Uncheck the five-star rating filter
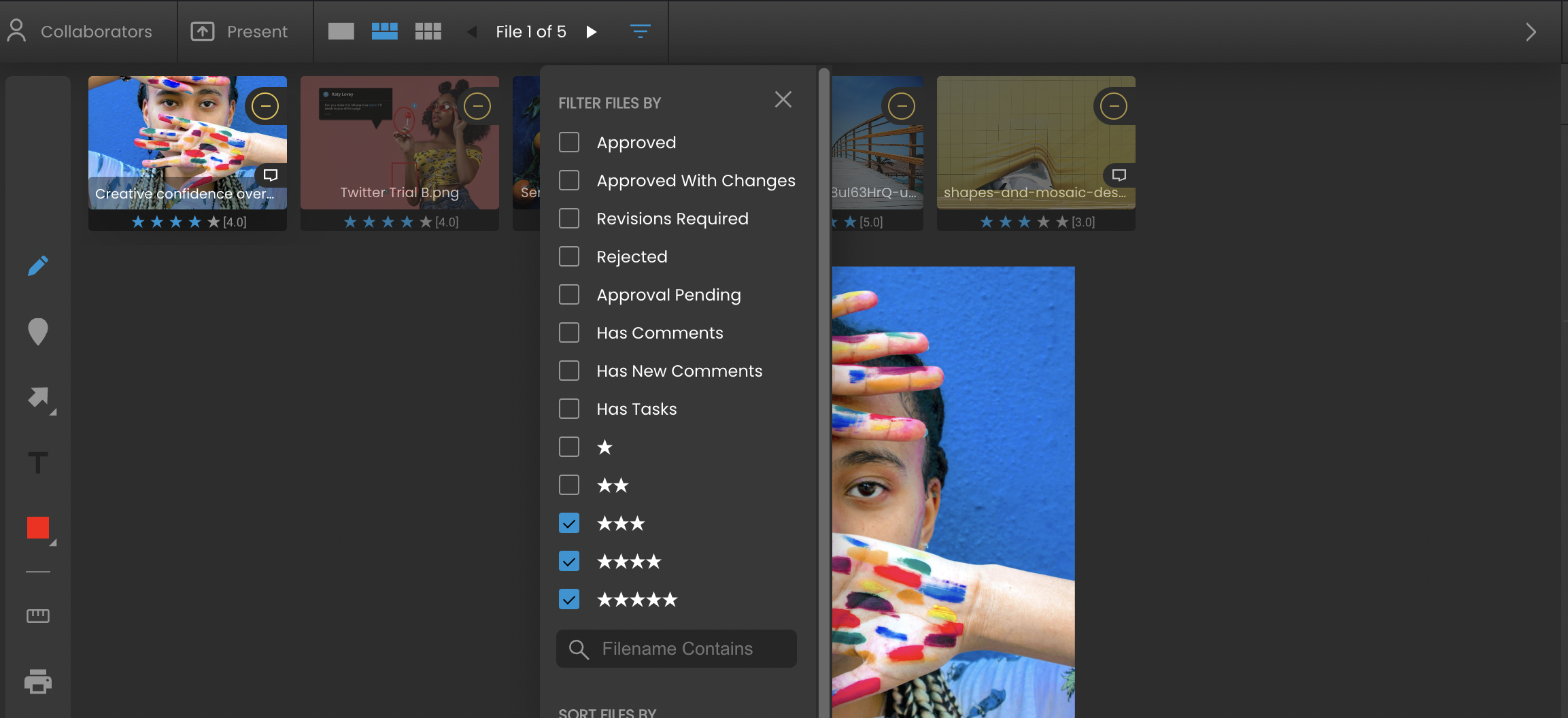This screenshot has width=1568, height=718. tap(569, 599)
